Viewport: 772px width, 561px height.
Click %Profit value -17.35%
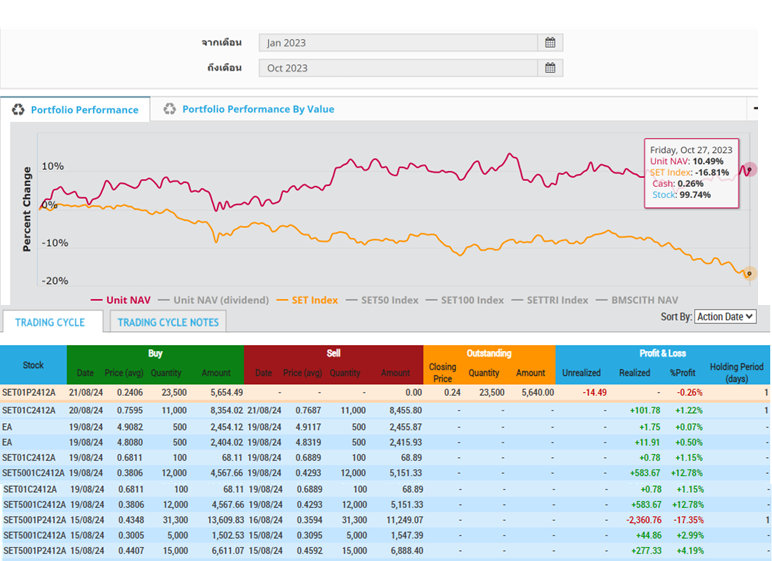688,520
